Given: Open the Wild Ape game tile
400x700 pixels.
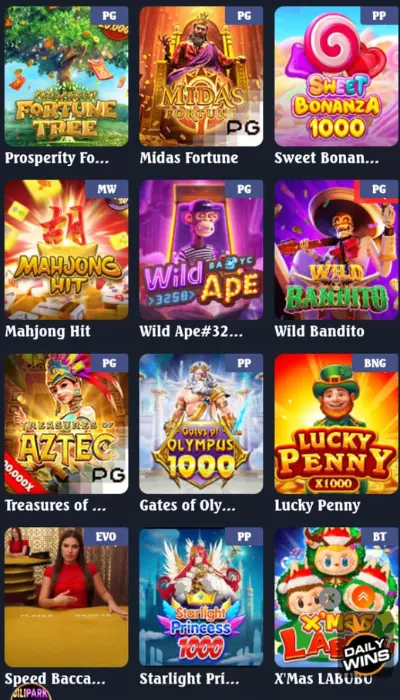Looking at the screenshot, I should (x=201, y=250).
